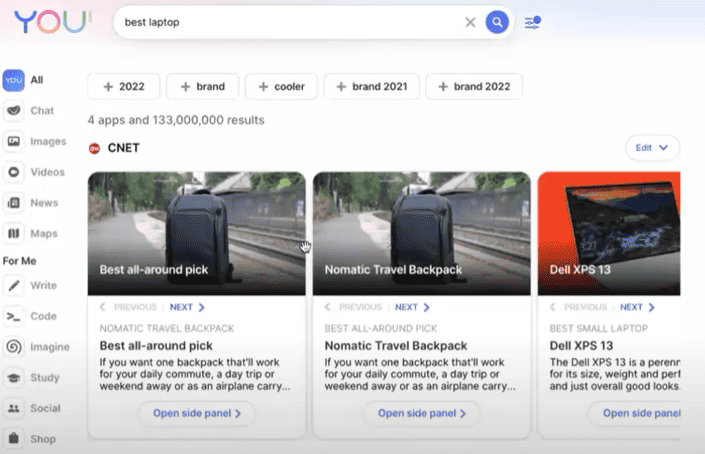705x454 pixels.
Task: Click the Maps sidebar icon
Action: pyautogui.click(x=14, y=233)
